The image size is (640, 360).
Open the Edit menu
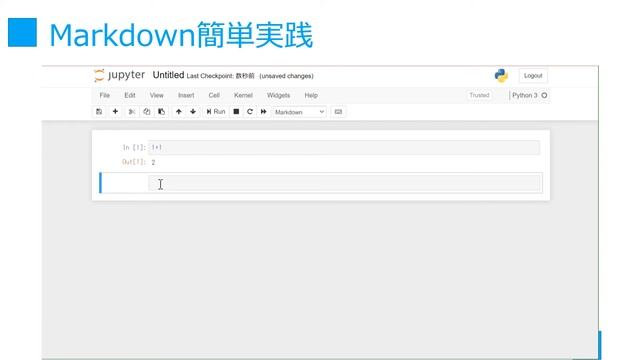(x=130, y=95)
